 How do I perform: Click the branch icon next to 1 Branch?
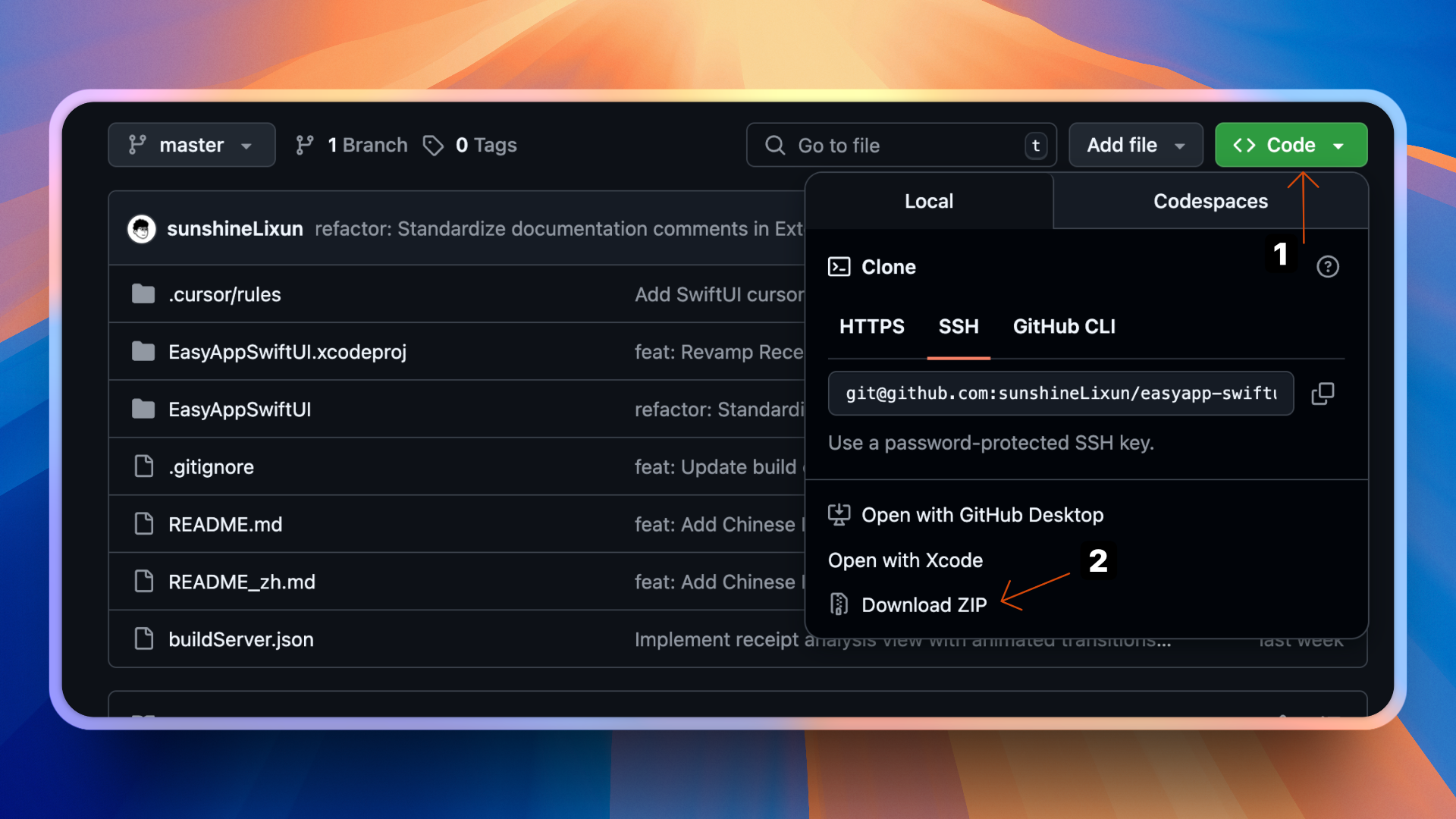pos(306,145)
